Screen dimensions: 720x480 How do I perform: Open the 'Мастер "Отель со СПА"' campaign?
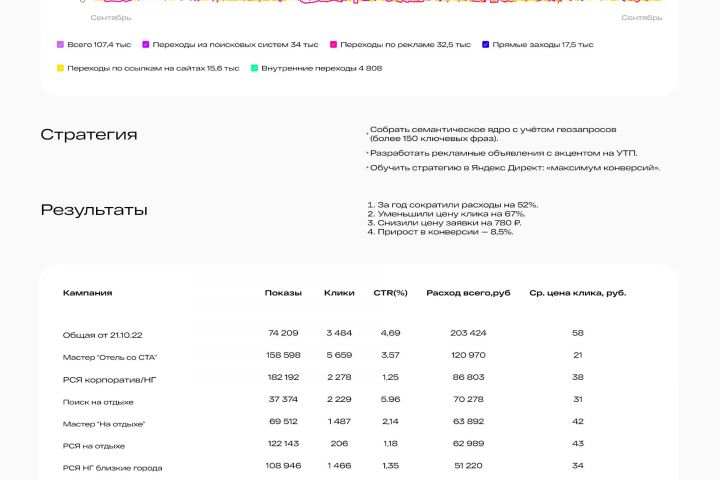click(110, 357)
